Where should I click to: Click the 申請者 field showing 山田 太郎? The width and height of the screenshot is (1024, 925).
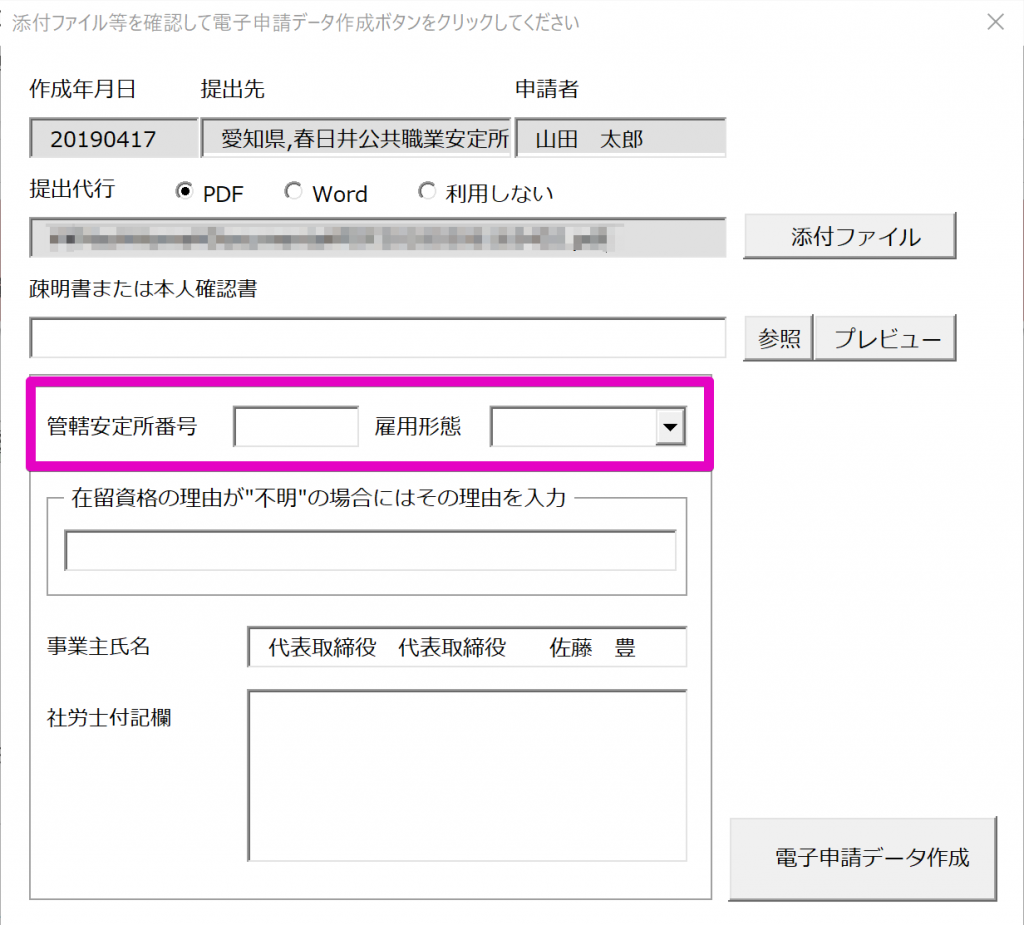[x=621, y=139]
